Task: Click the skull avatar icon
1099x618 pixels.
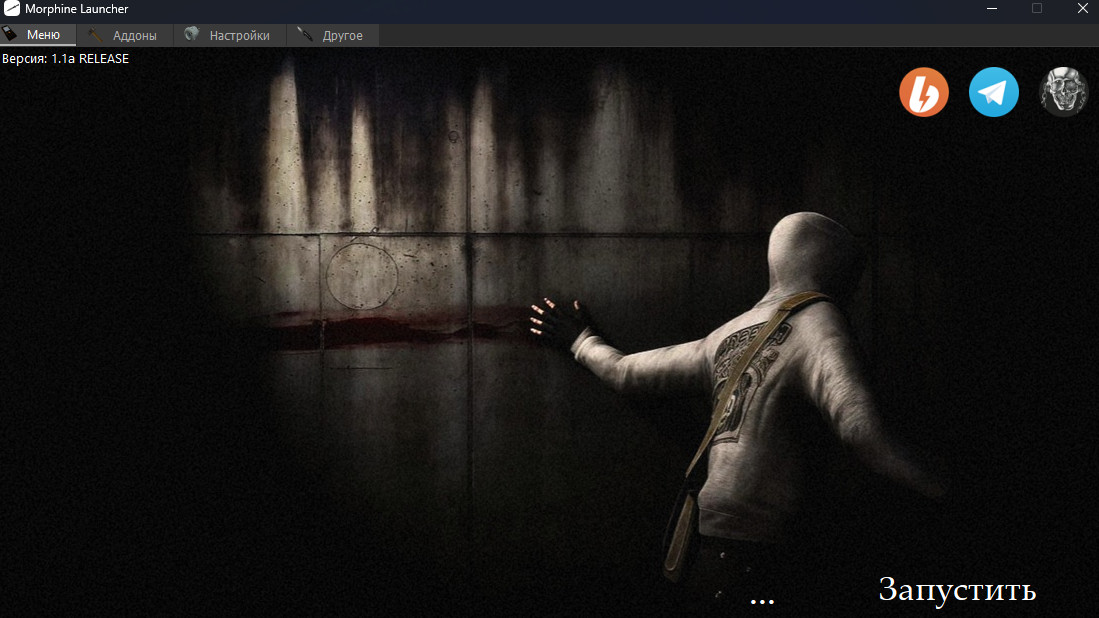Action: (1063, 93)
